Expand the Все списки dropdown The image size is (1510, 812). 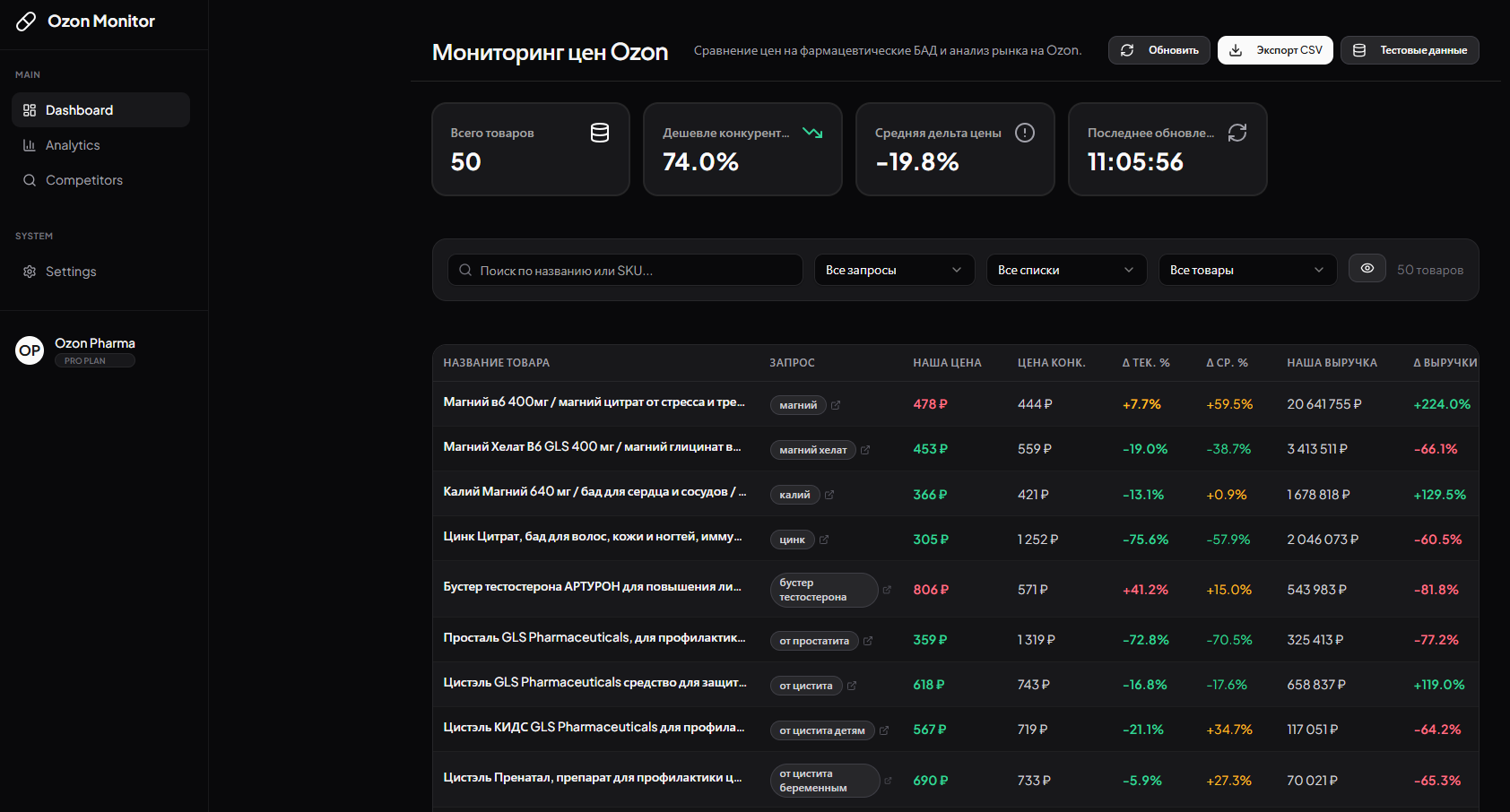[x=1066, y=270]
